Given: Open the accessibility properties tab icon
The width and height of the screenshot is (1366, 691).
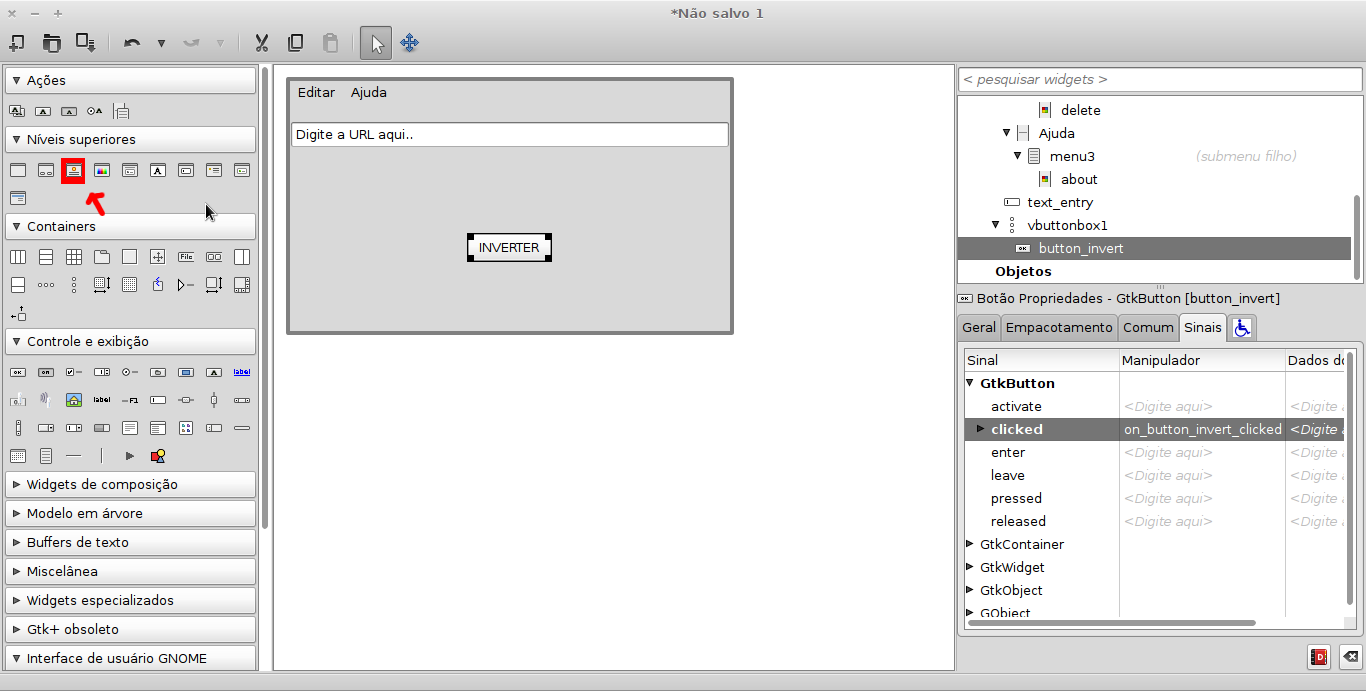Looking at the screenshot, I should 1242,327.
